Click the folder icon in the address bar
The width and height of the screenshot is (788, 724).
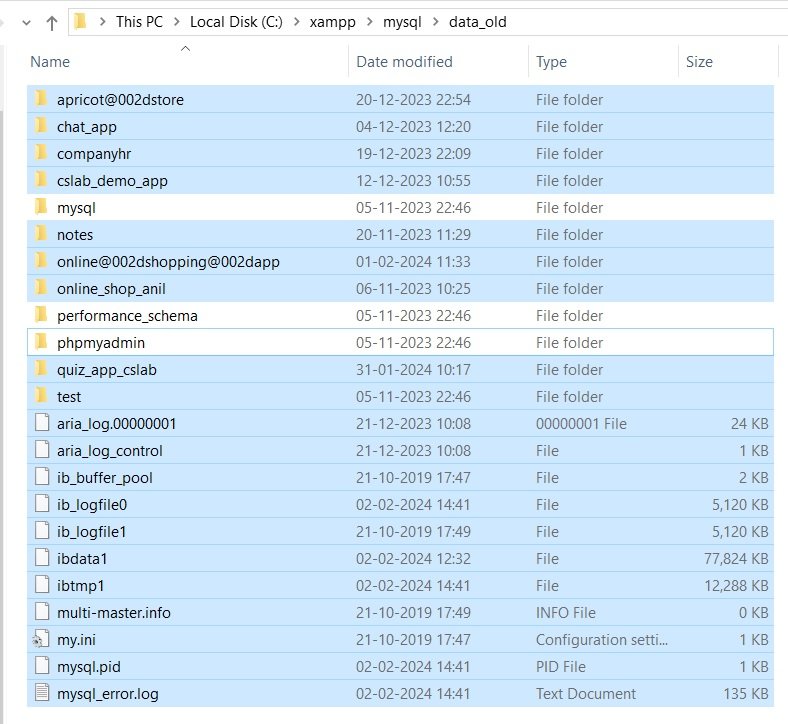80,22
